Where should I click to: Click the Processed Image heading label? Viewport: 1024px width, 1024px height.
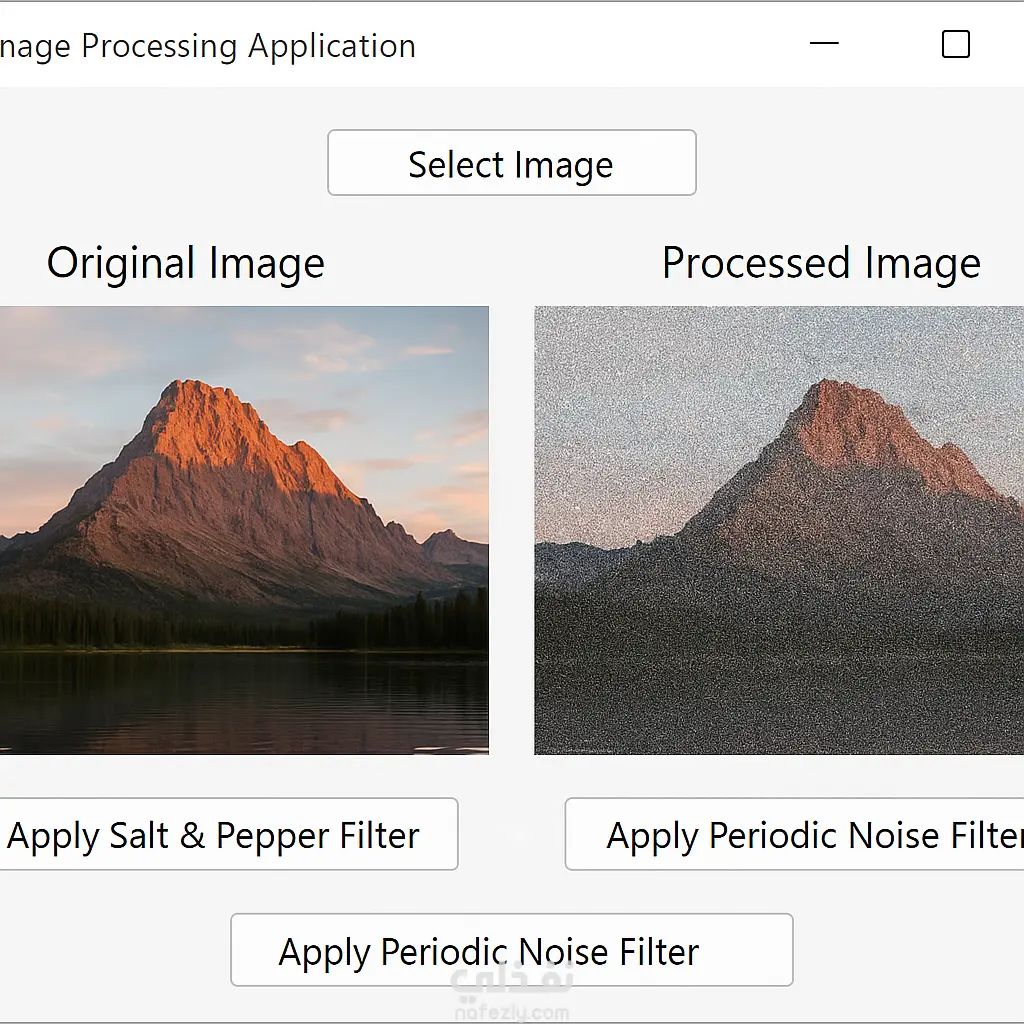pos(821,263)
